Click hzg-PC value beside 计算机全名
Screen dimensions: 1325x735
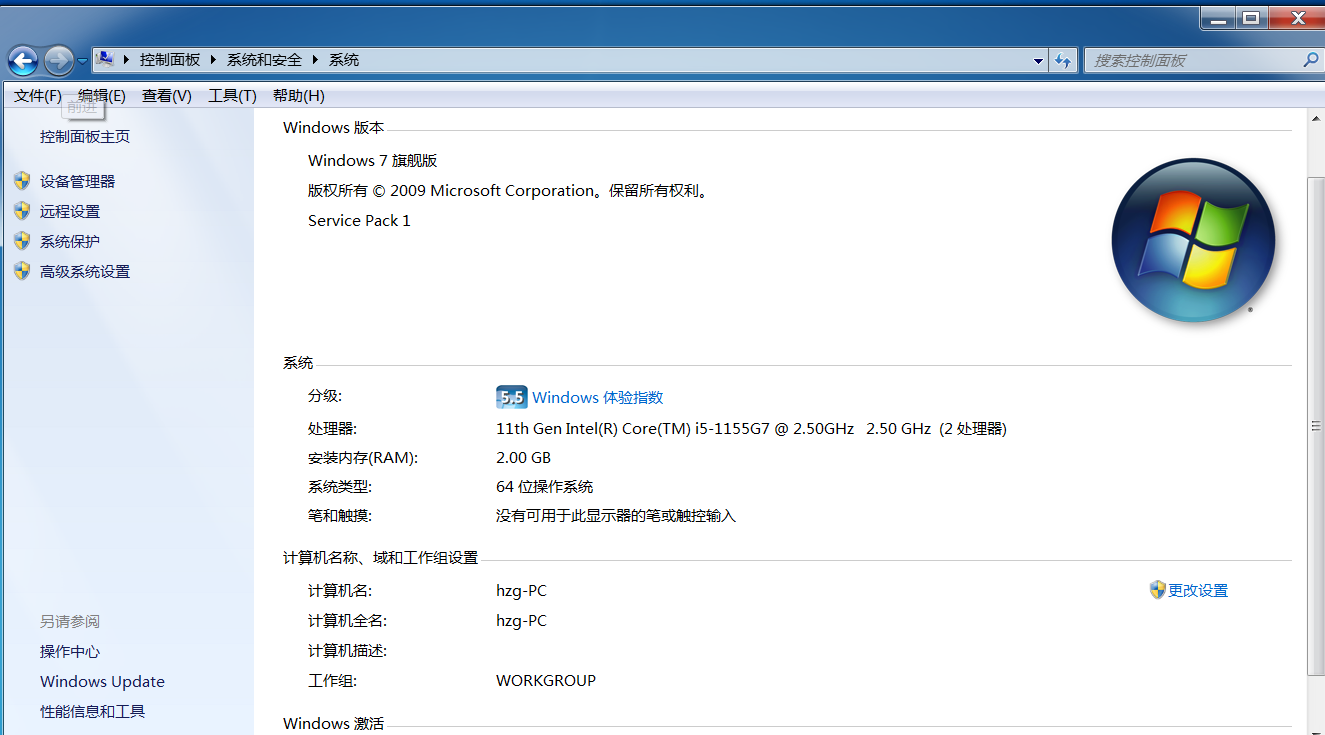coord(521,621)
